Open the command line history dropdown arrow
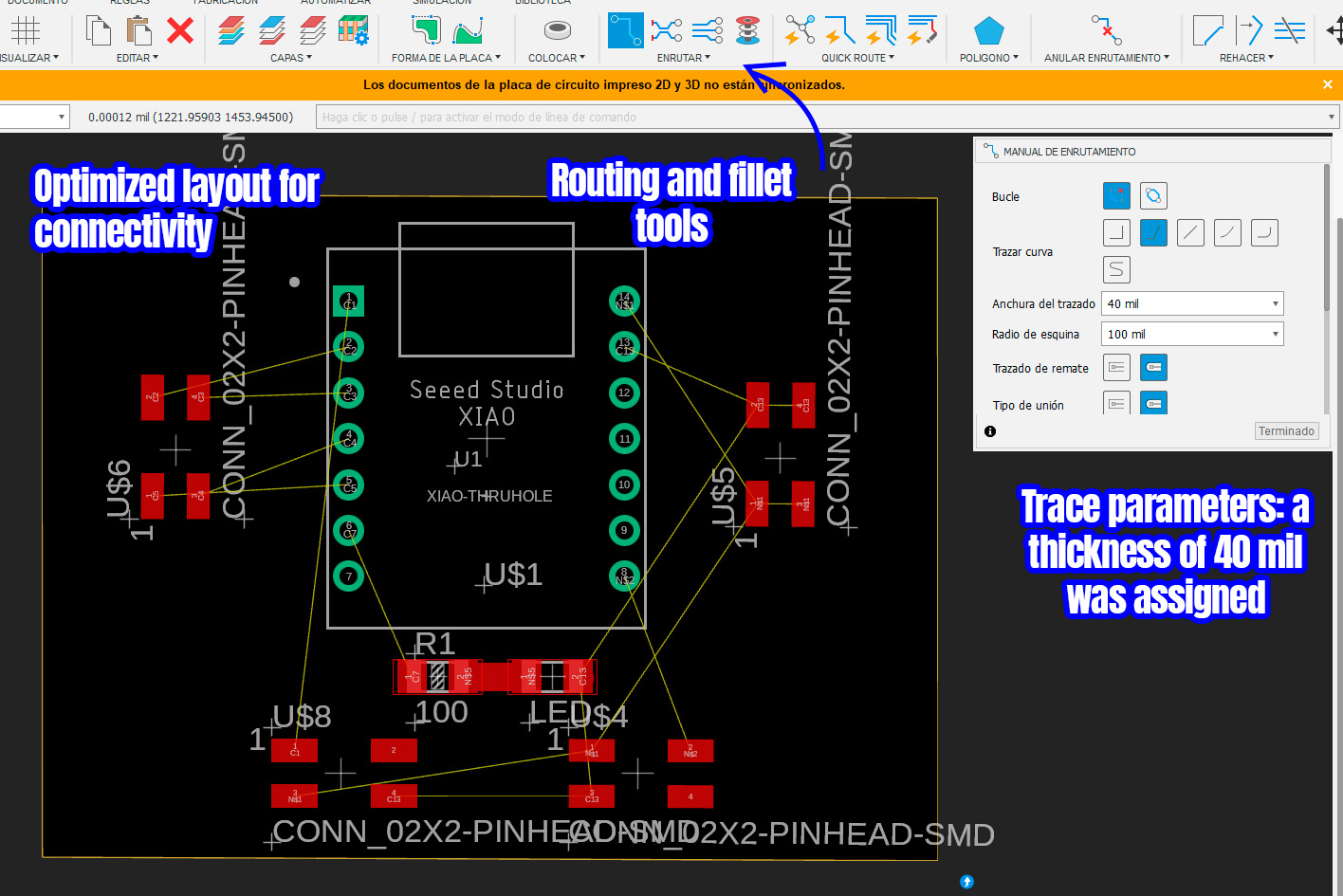This screenshot has height=896, width=1343. [x=1332, y=118]
